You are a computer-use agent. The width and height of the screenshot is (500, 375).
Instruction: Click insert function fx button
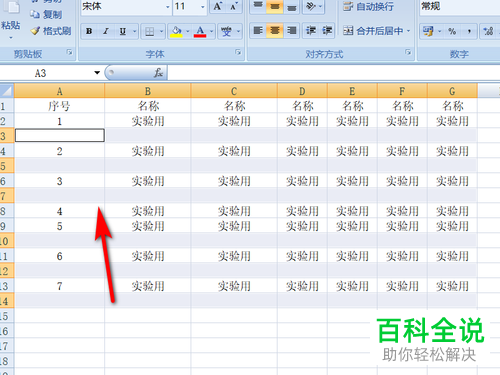click(158, 73)
